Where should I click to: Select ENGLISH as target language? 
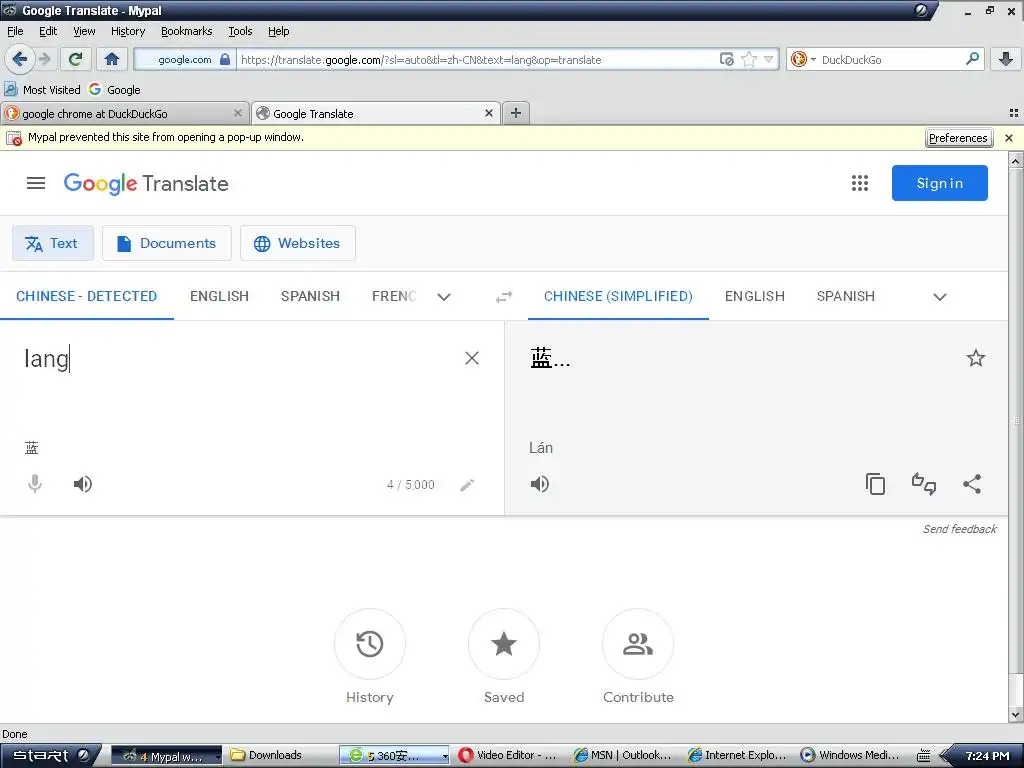coord(754,296)
